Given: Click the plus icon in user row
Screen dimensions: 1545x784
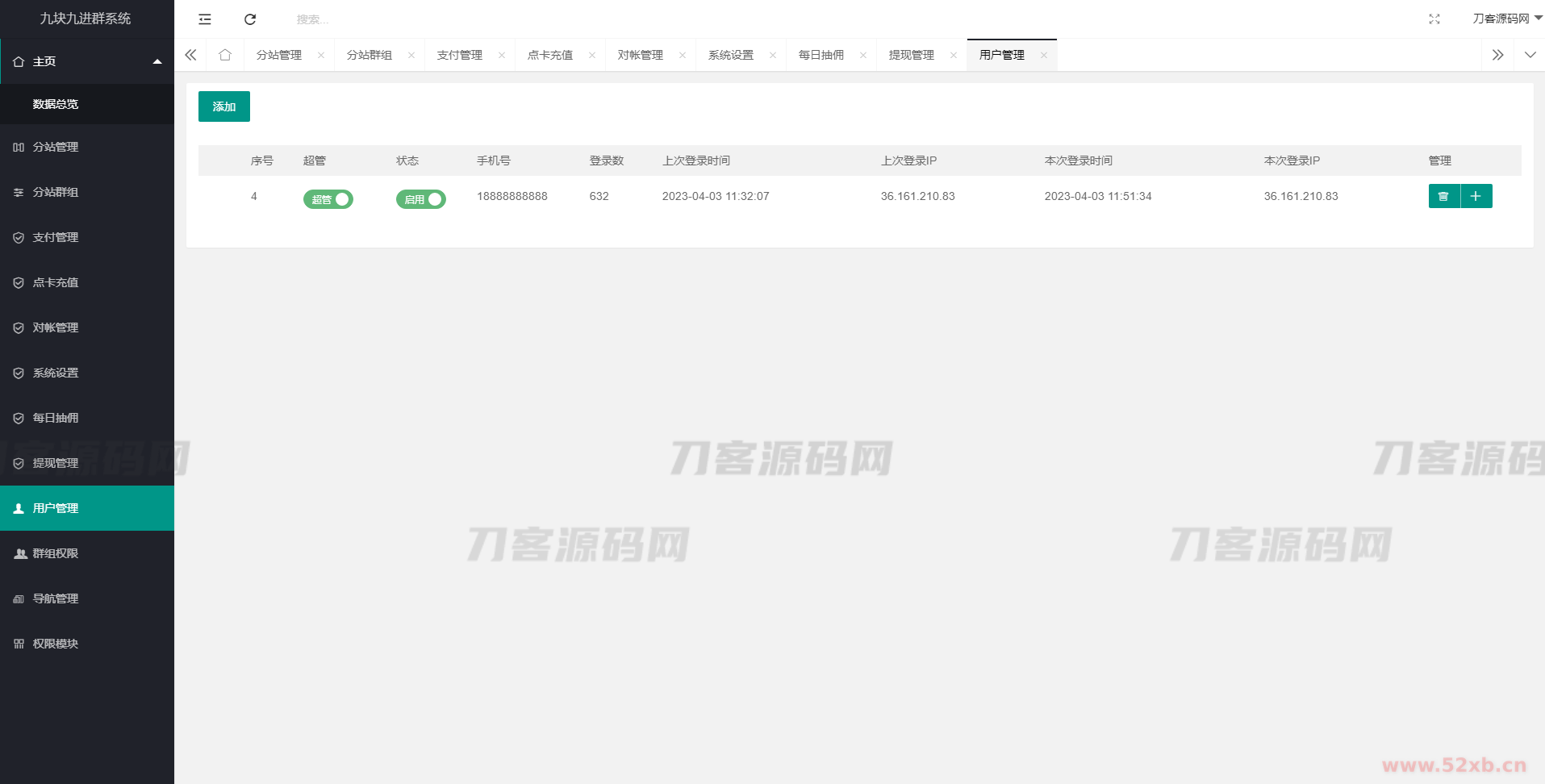Looking at the screenshot, I should [x=1476, y=196].
